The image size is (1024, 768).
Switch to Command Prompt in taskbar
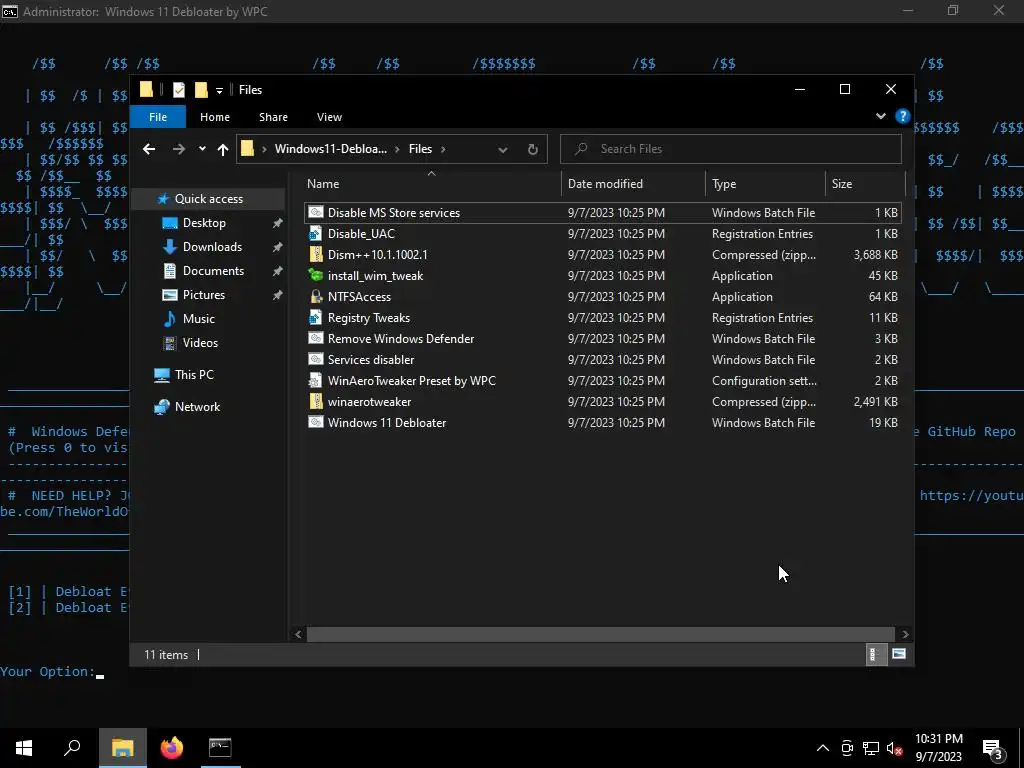(x=220, y=747)
